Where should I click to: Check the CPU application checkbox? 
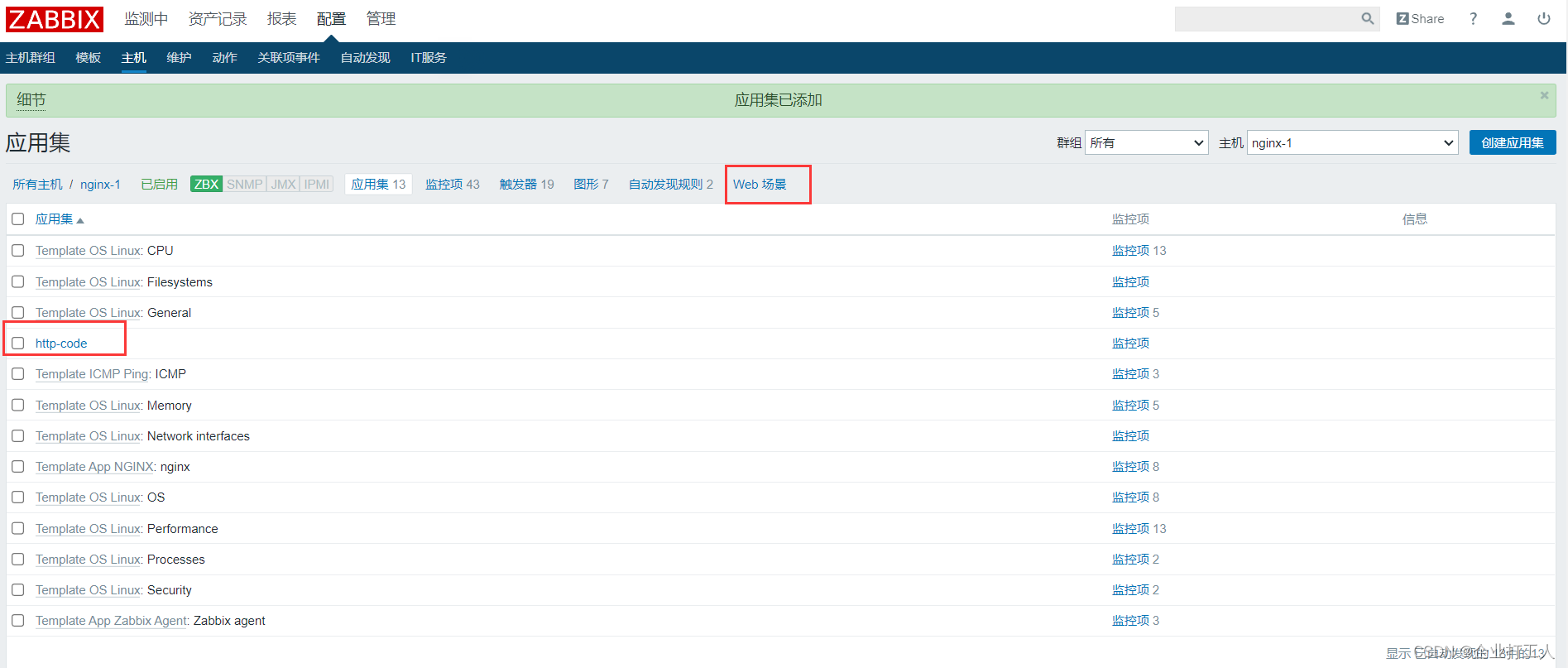pyautogui.click(x=18, y=251)
